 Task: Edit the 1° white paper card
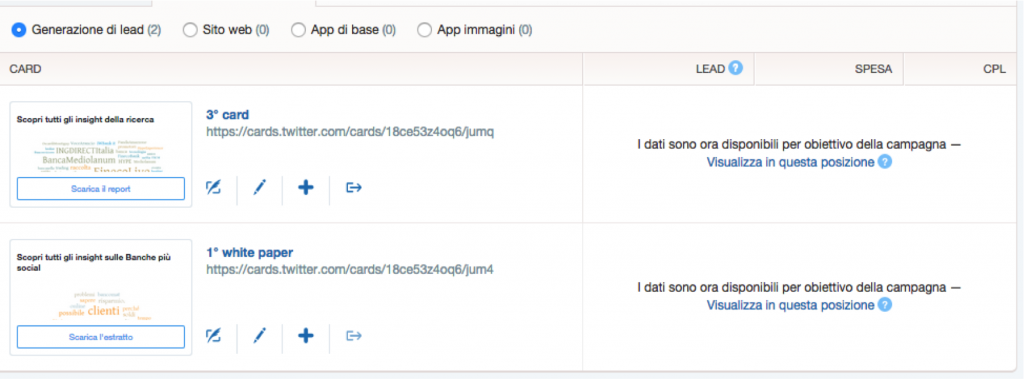pos(260,336)
